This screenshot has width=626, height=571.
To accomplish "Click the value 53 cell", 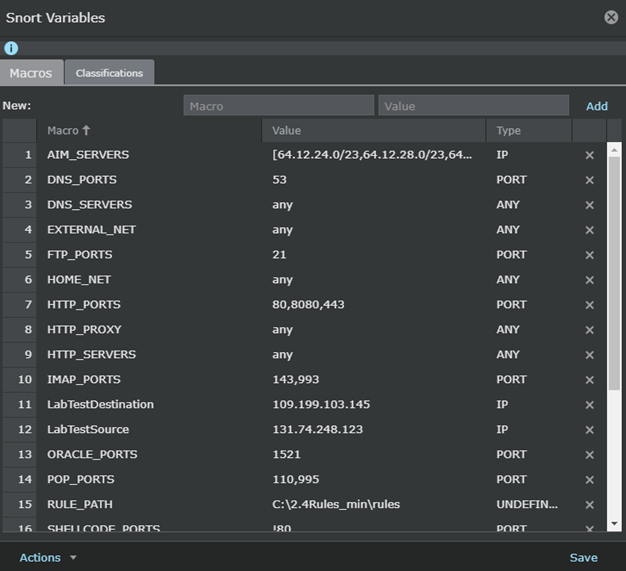I will (x=374, y=180).
